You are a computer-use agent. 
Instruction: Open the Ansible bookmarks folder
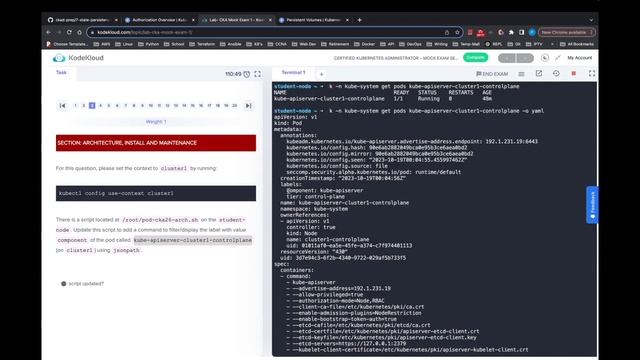click(231, 44)
